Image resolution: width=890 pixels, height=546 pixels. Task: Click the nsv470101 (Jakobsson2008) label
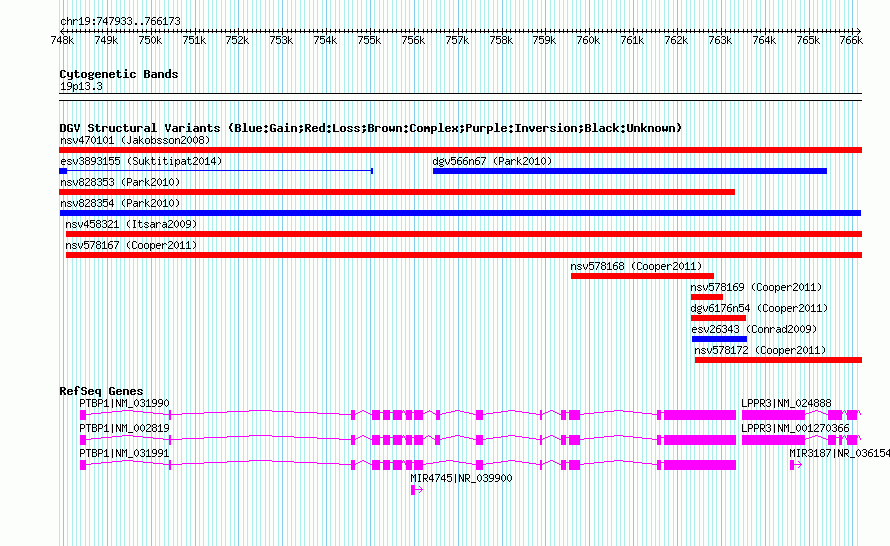click(135, 140)
